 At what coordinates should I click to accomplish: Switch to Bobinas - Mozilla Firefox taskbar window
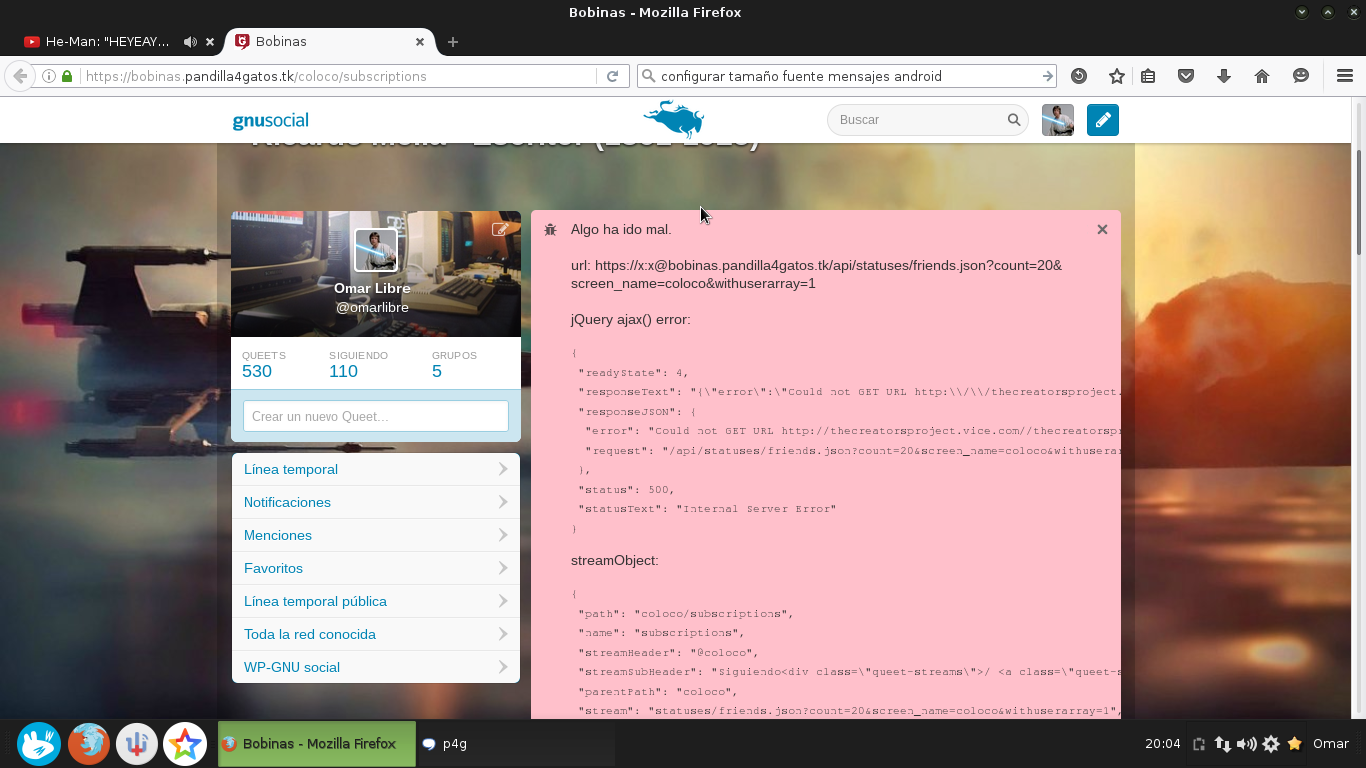[x=317, y=744]
